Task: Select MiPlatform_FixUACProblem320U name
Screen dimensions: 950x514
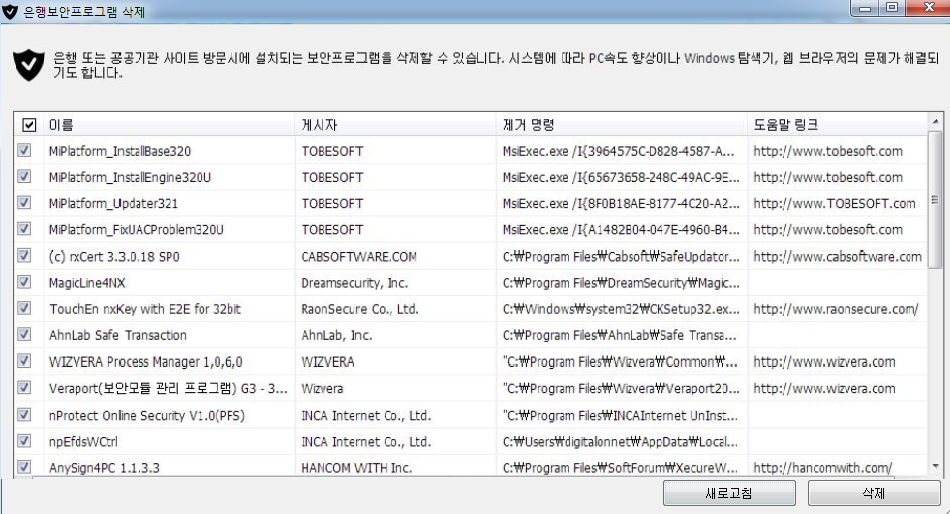Action: coord(136,230)
